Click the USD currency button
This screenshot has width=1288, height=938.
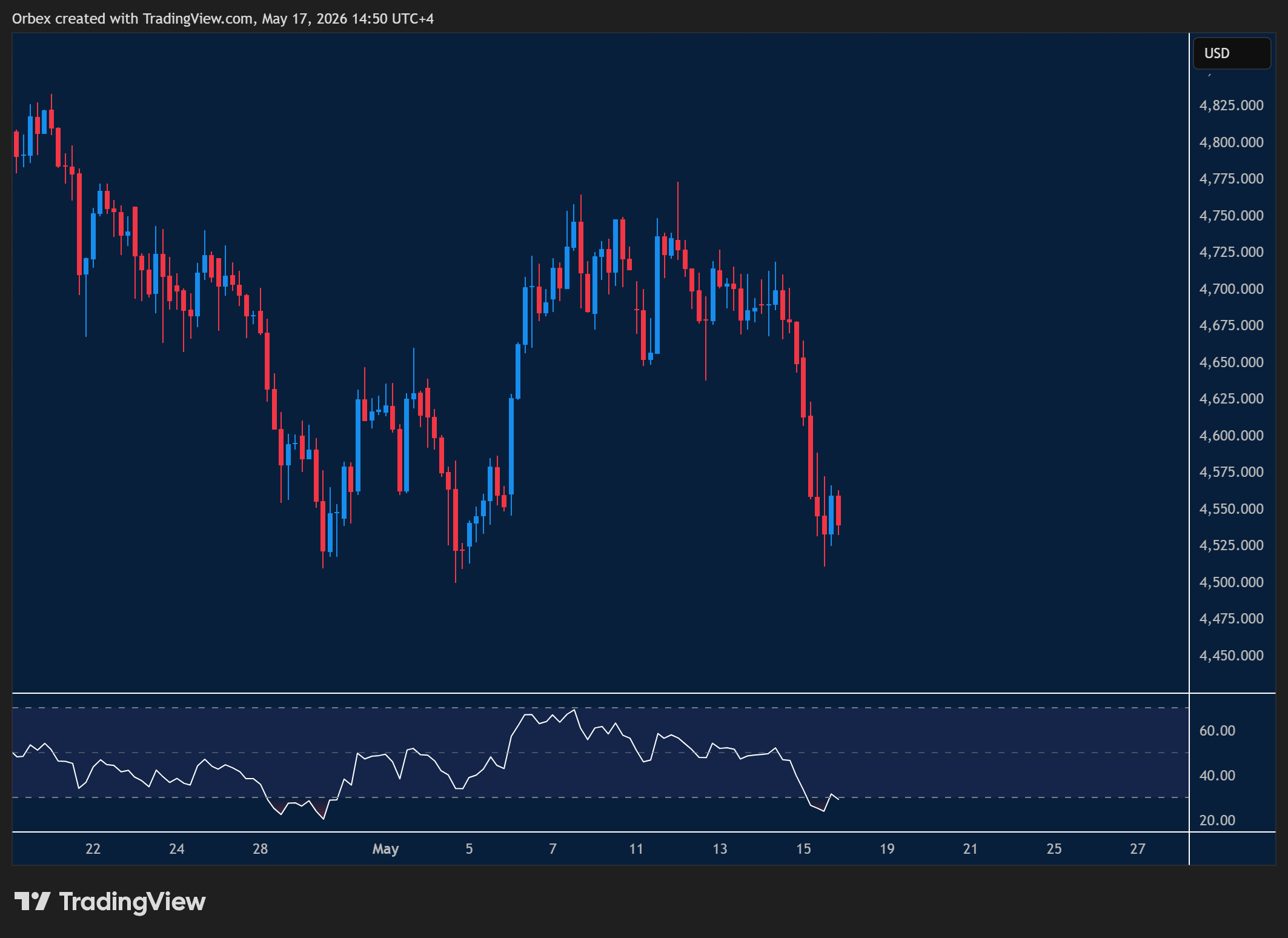(x=1232, y=53)
